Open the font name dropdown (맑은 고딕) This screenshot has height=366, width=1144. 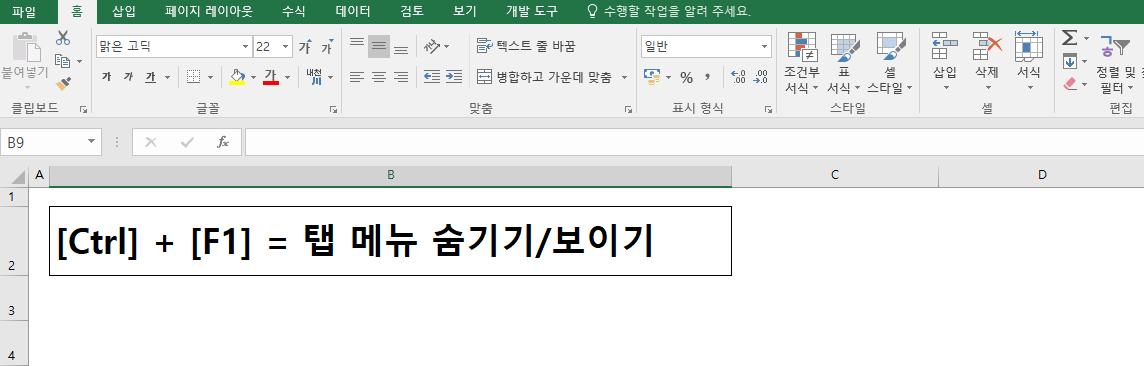pyautogui.click(x=246, y=47)
